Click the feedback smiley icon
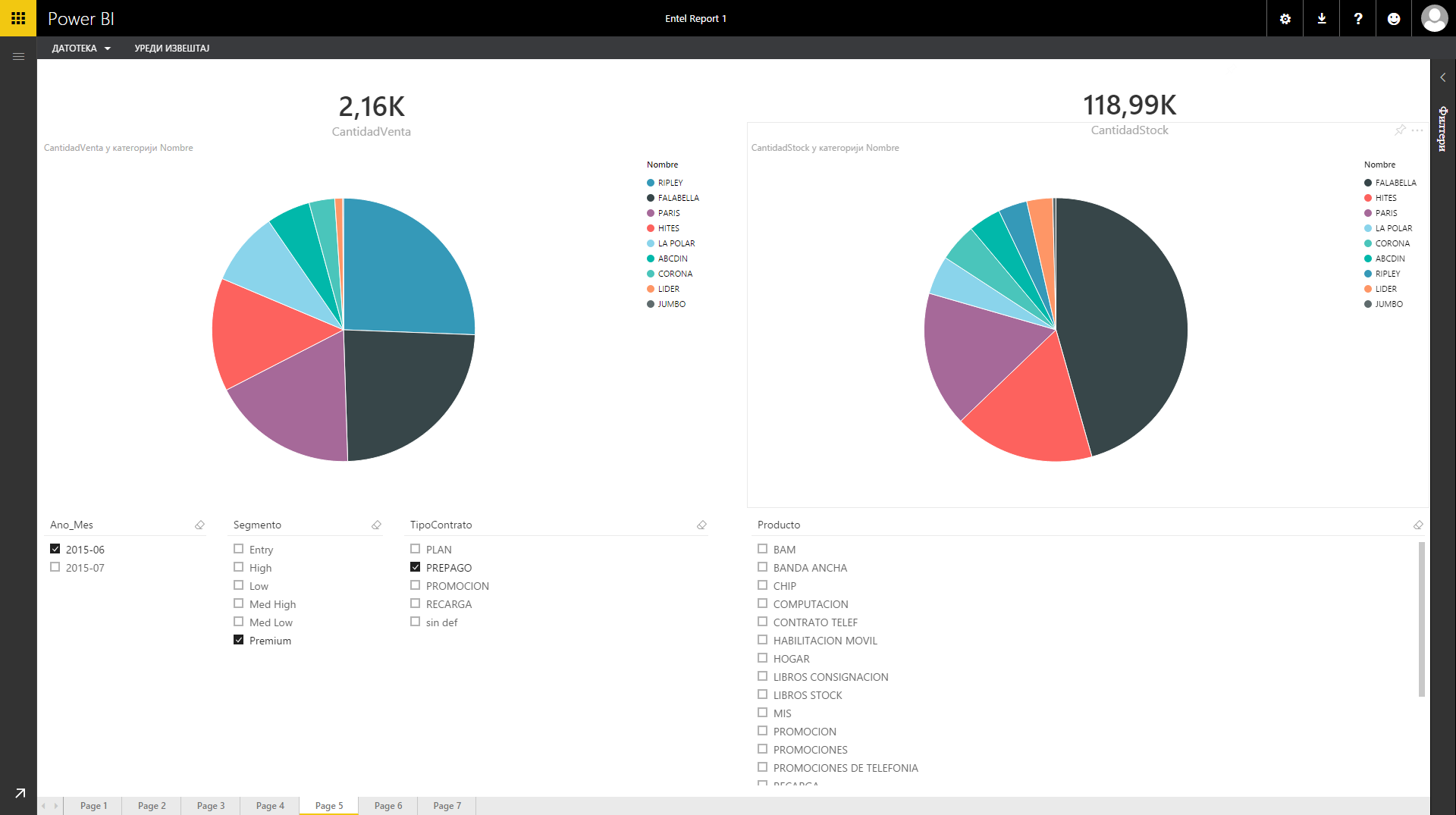 pyautogui.click(x=1394, y=18)
